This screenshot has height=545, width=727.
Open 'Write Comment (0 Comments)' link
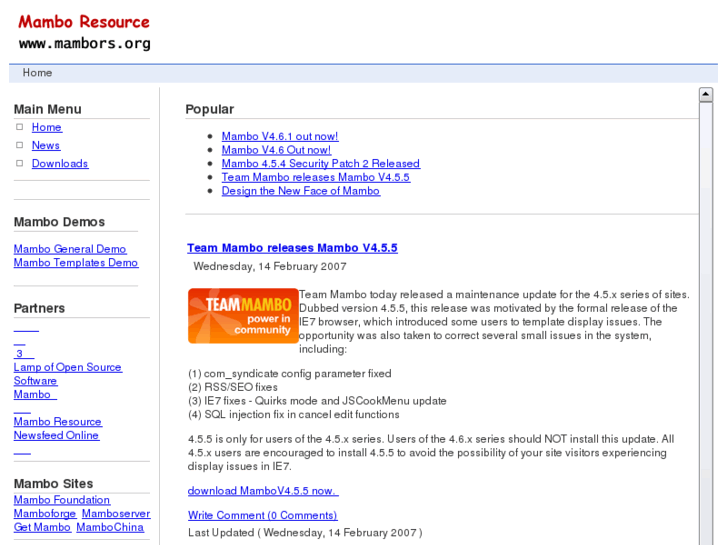[262, 515]
